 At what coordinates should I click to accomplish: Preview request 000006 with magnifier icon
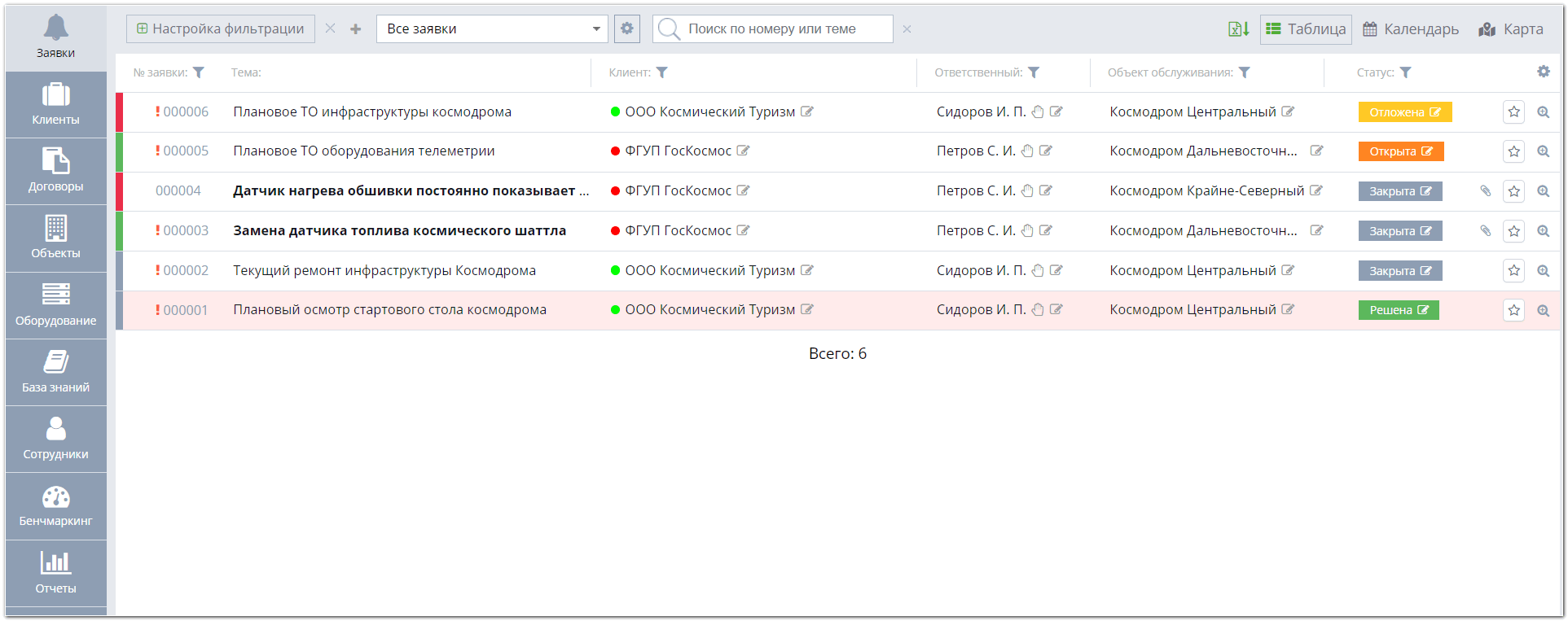1544,112
